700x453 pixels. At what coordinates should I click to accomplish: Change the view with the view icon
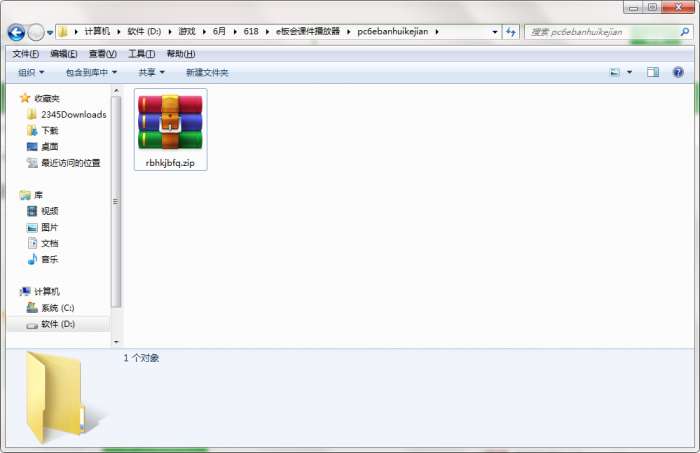coord(615,72)
